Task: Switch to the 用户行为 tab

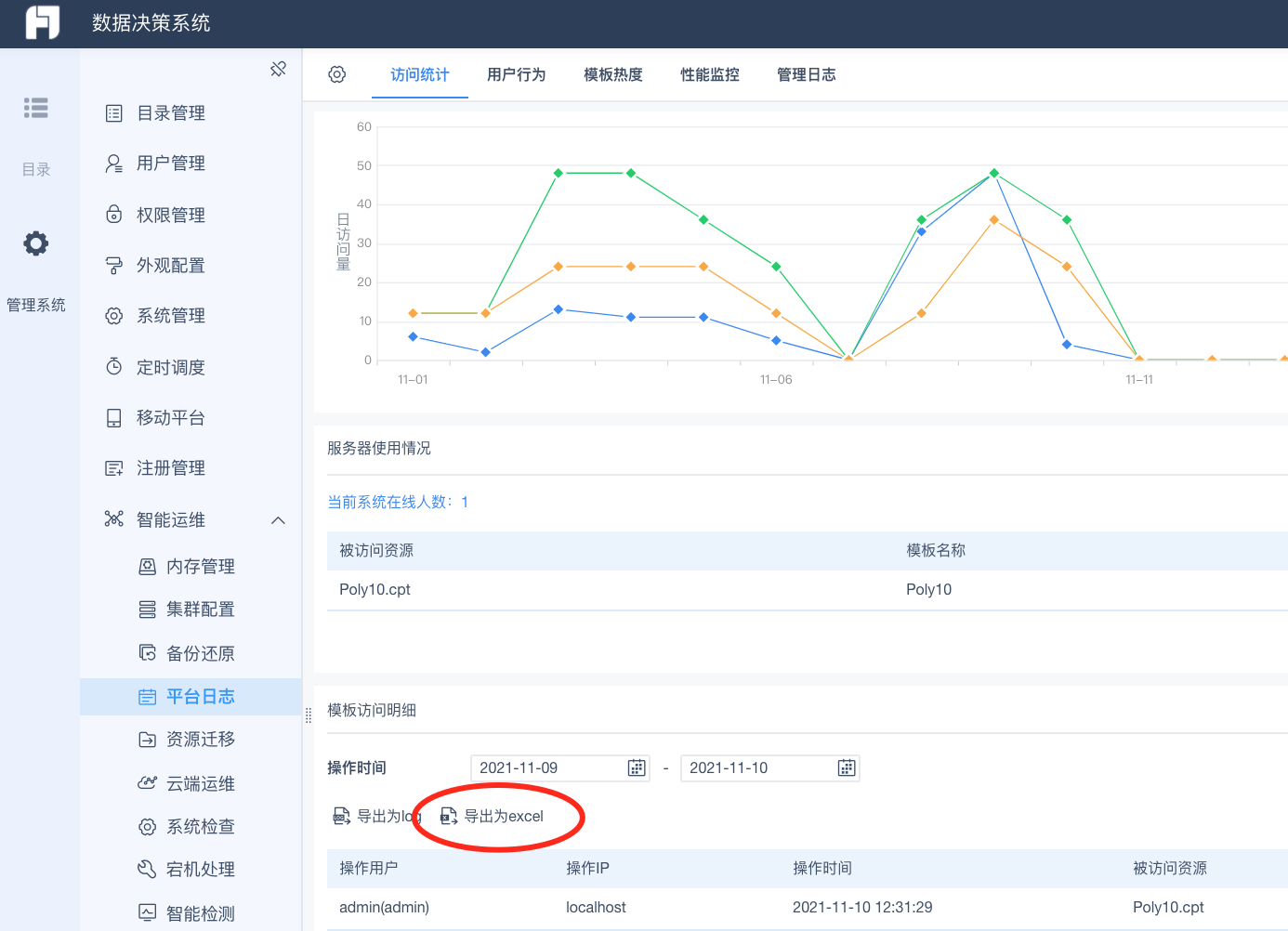Action: click(x=517, y=74)
